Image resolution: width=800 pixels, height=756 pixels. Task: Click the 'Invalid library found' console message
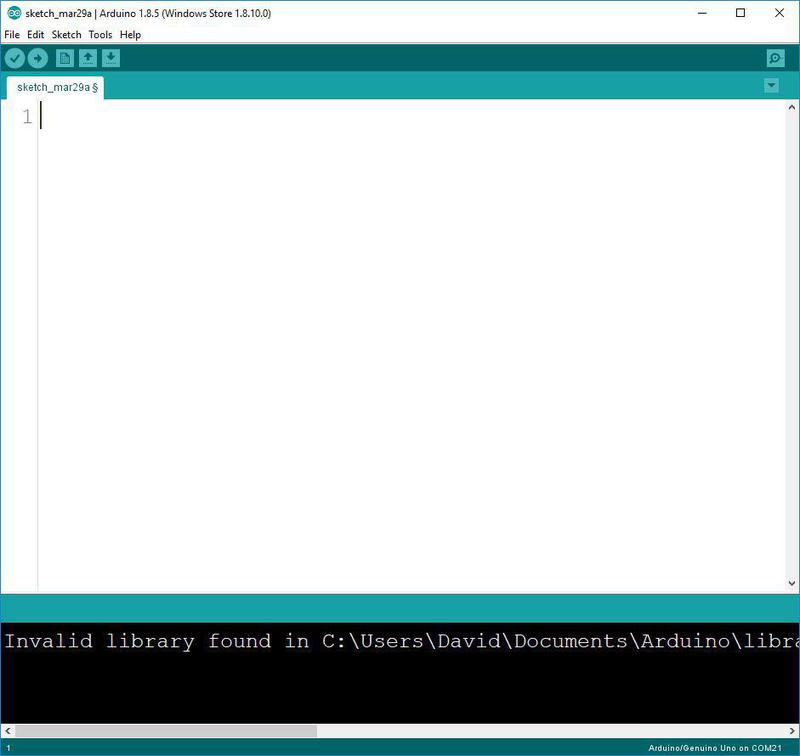[x=402, y=641]
